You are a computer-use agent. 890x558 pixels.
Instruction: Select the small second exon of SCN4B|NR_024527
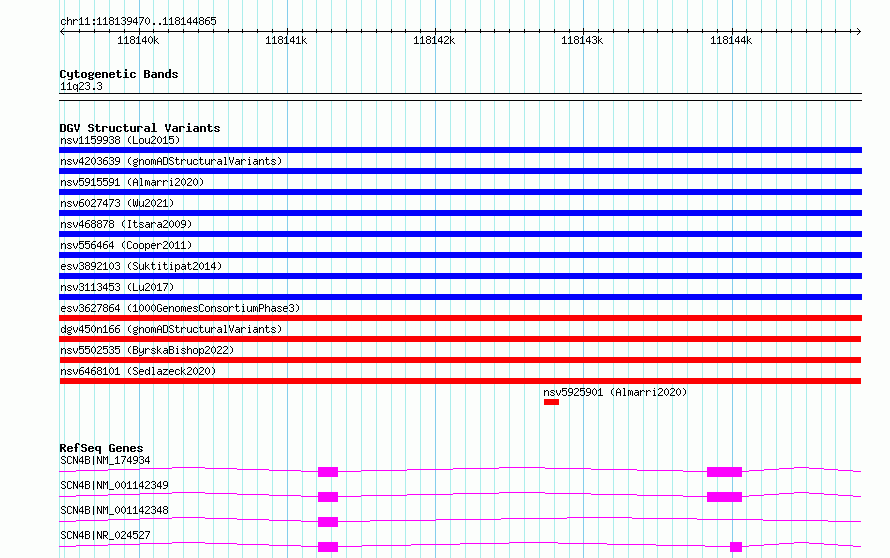[736, 547]
